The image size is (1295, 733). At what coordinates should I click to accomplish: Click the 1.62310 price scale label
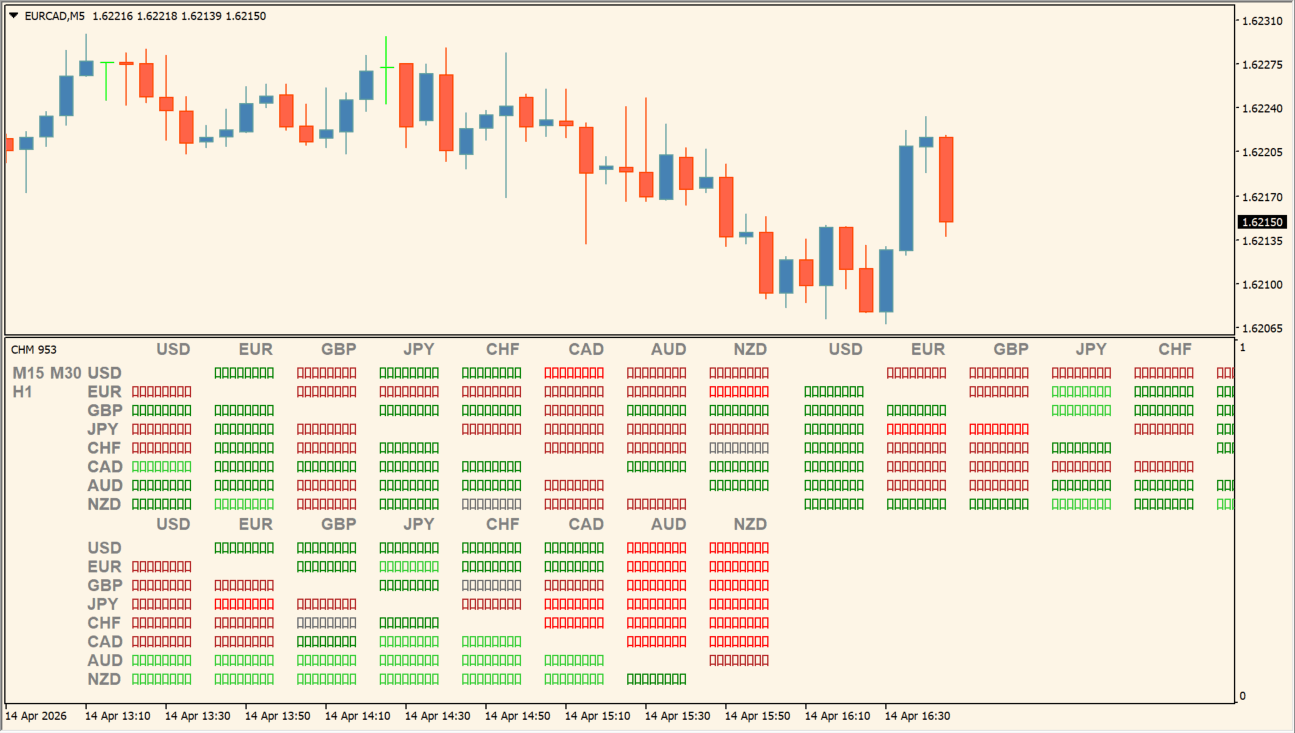coord(1262,21)
